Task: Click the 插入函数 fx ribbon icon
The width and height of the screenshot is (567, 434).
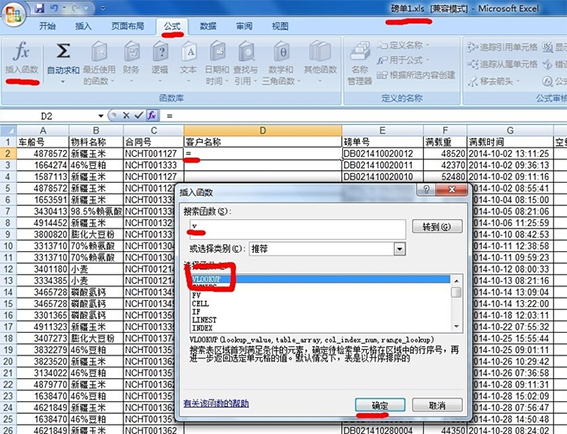Action: (22, 58)
